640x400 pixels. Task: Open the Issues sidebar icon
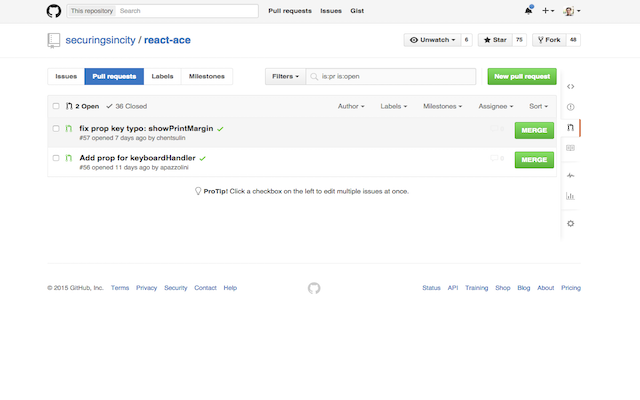tap(571, 107)
